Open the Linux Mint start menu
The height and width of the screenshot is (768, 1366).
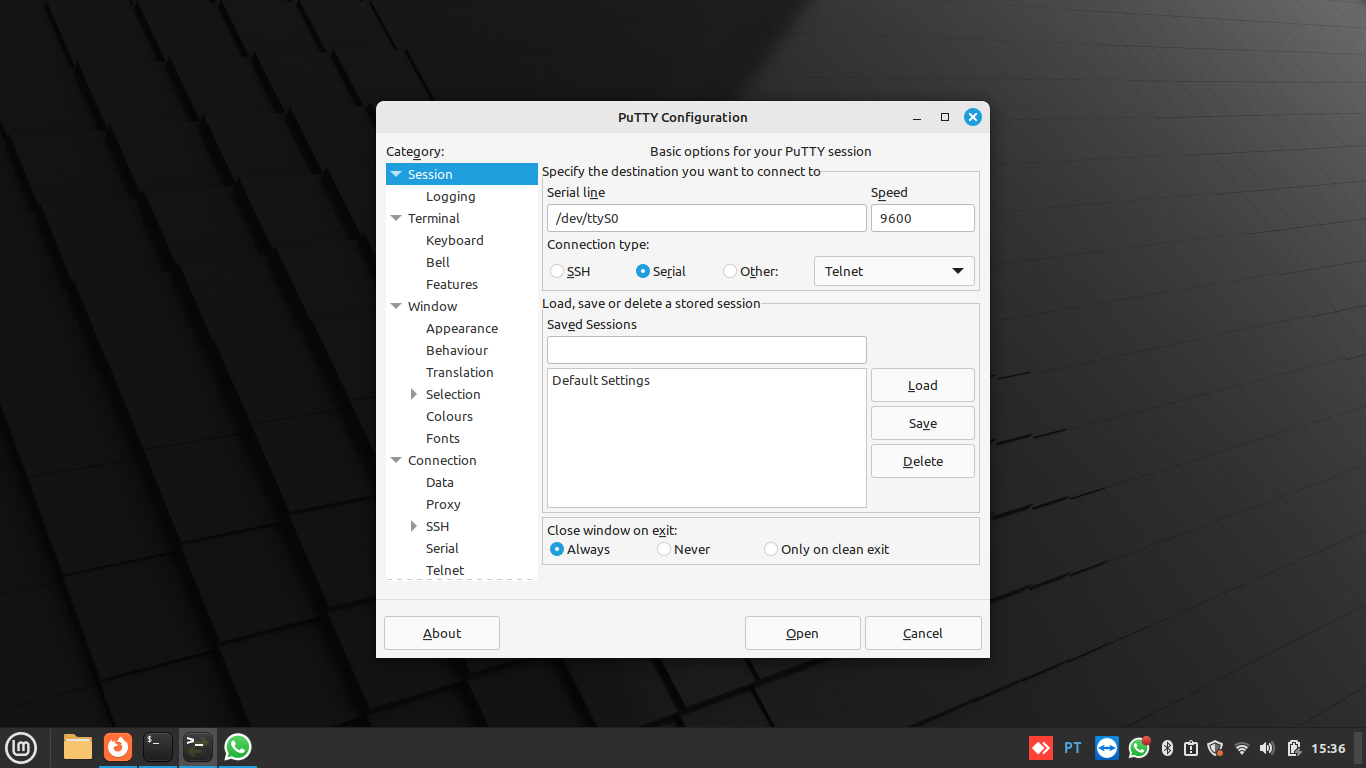point(22,747)
